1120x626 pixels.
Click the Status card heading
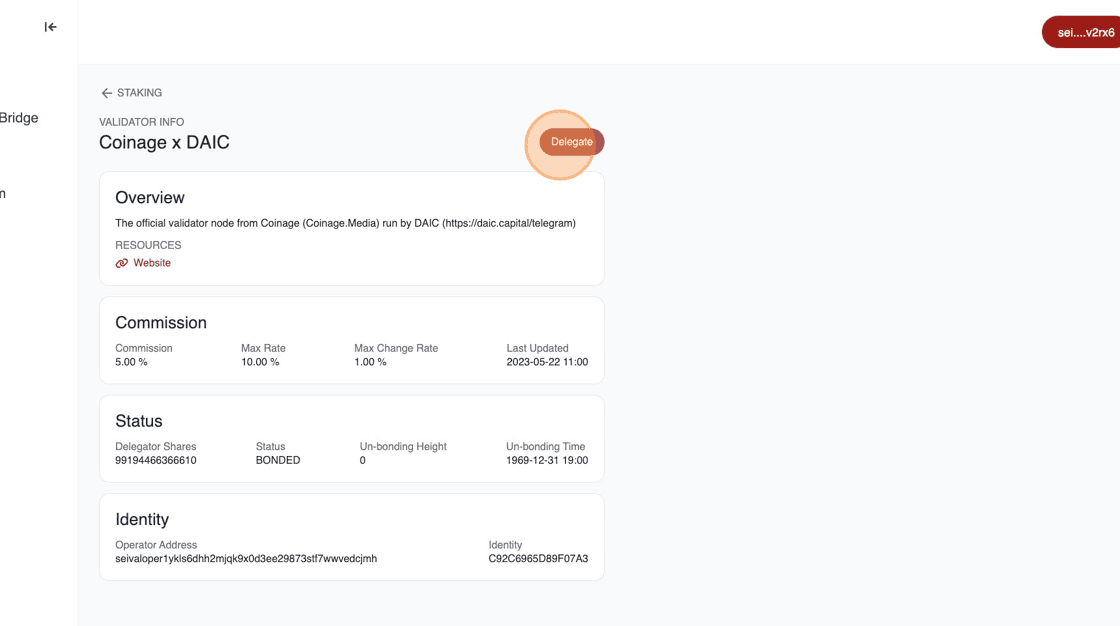coord(139,421)
